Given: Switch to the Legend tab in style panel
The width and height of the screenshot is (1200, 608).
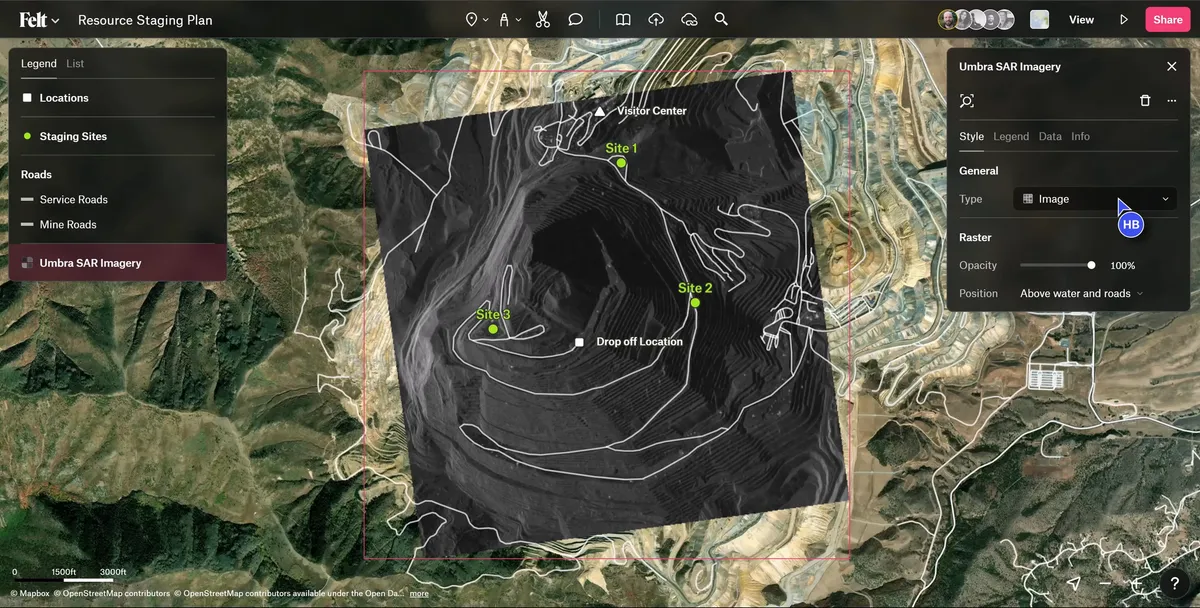Looking at the screenshot, I should tap(1011, 136).
